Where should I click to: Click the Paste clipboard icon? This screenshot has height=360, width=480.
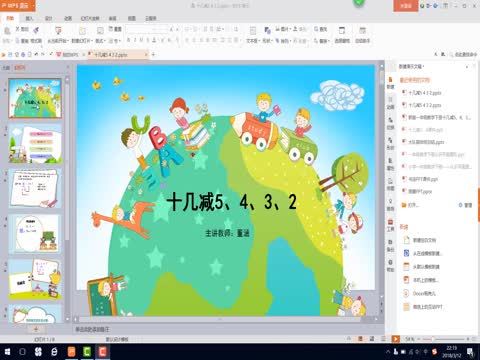tap(7, 31)
